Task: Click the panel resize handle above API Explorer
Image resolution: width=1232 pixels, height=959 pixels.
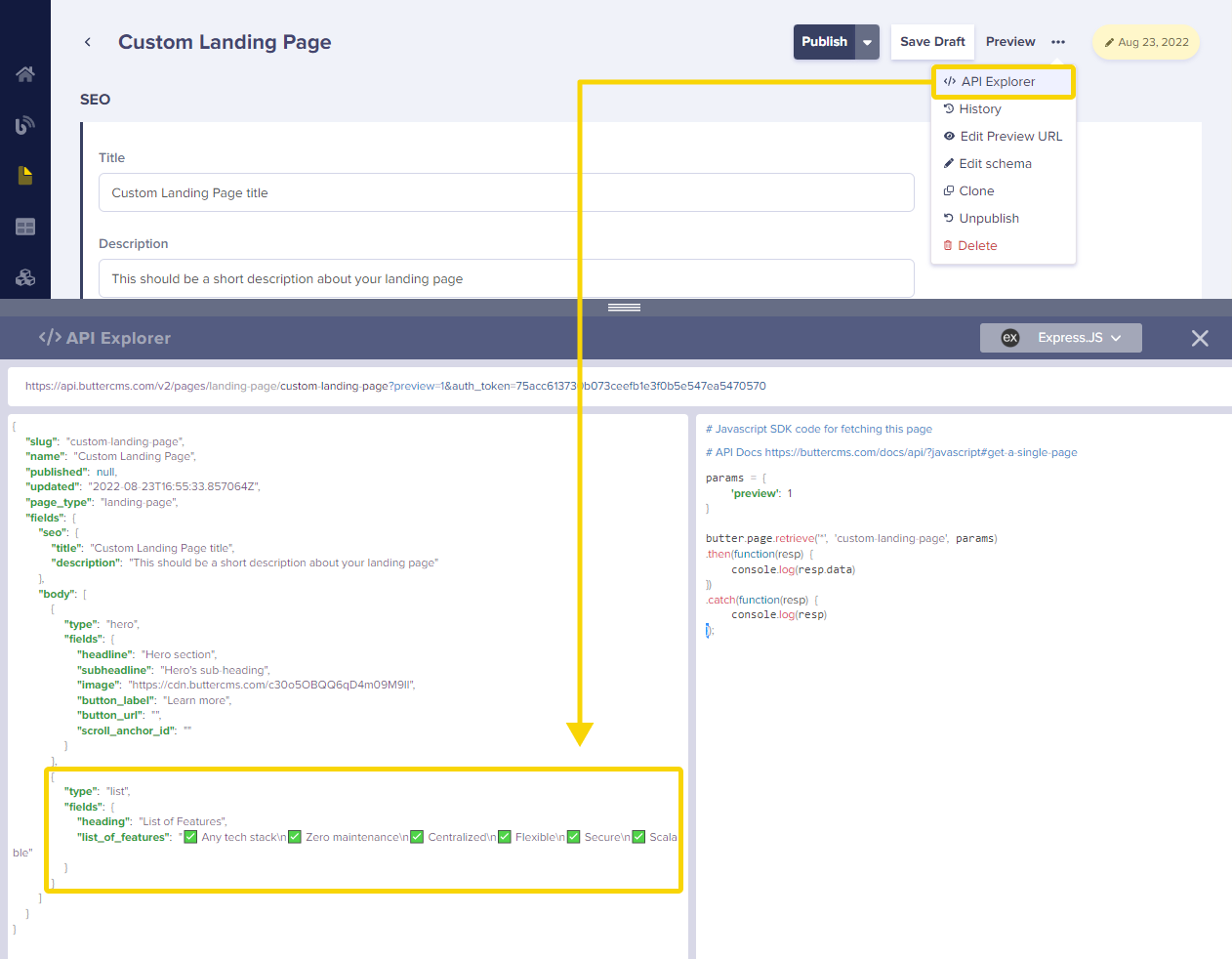Action: [x=624, y=308]
